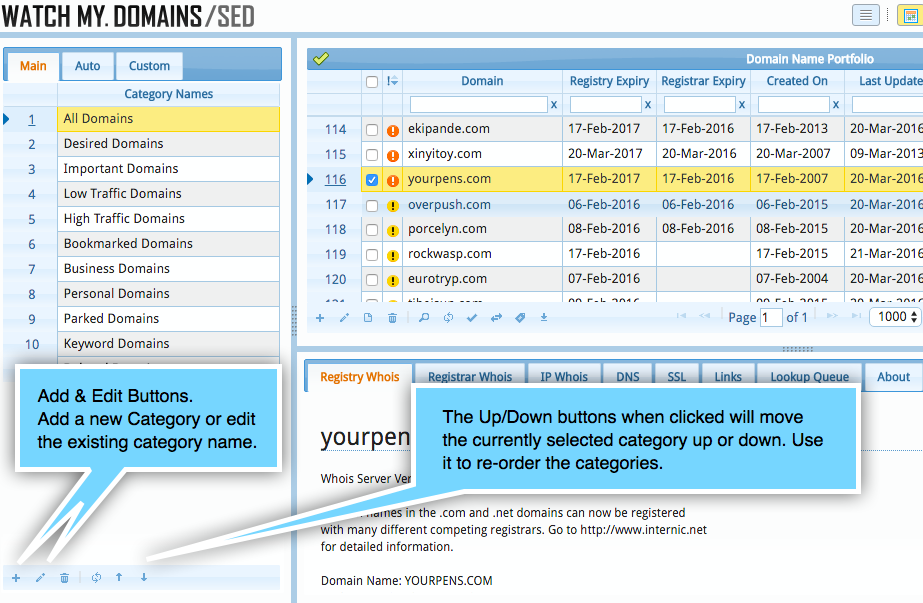Image resolution: width=923 pixels, height=603 pixels.
Task: Click the yellow warning icon for rockwasp.com
Action: (x=393, y=256)
